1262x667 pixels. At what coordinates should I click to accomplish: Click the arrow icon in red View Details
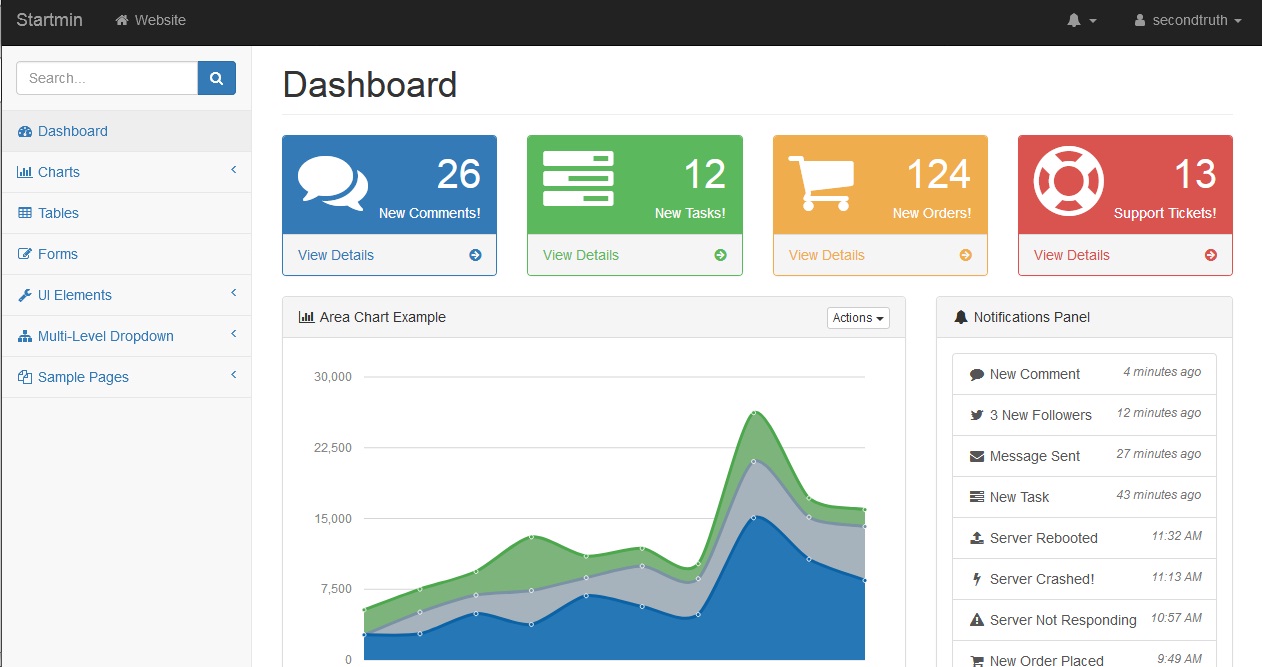tap(1211, 255)
